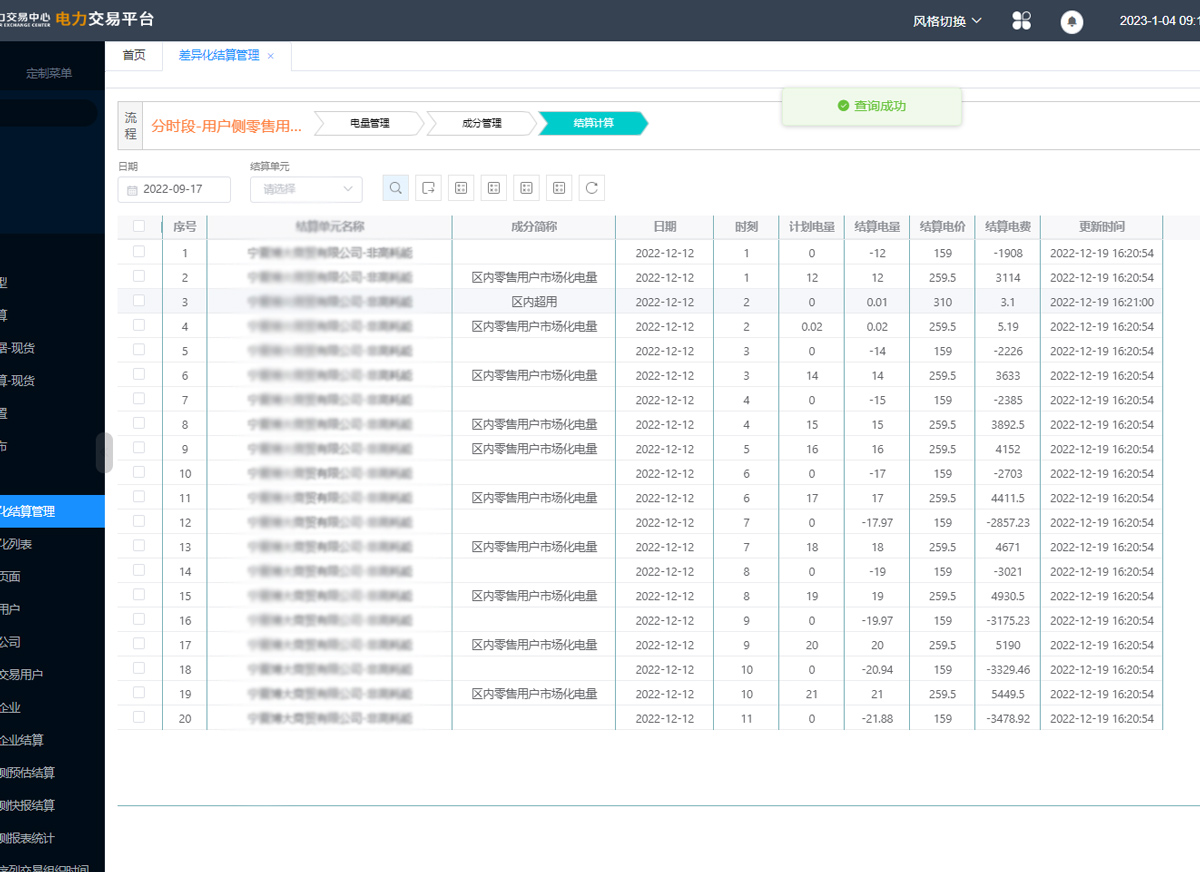The image size is (1200, 872).
Task: Open the four-circle apps icon in header
Action: click(1021, 20)
